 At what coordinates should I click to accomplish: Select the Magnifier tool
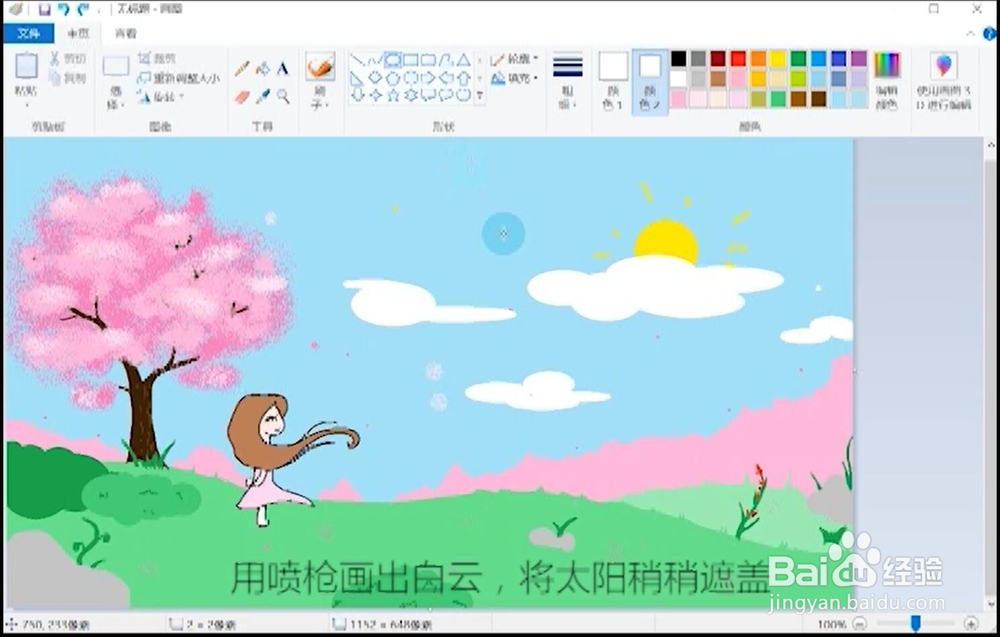click(283, 95)
